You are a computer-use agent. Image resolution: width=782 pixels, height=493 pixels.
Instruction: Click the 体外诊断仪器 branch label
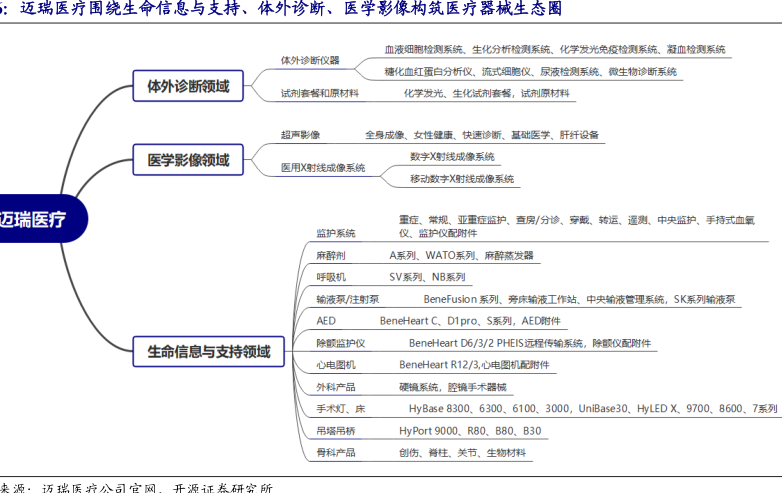coord(310,61)
